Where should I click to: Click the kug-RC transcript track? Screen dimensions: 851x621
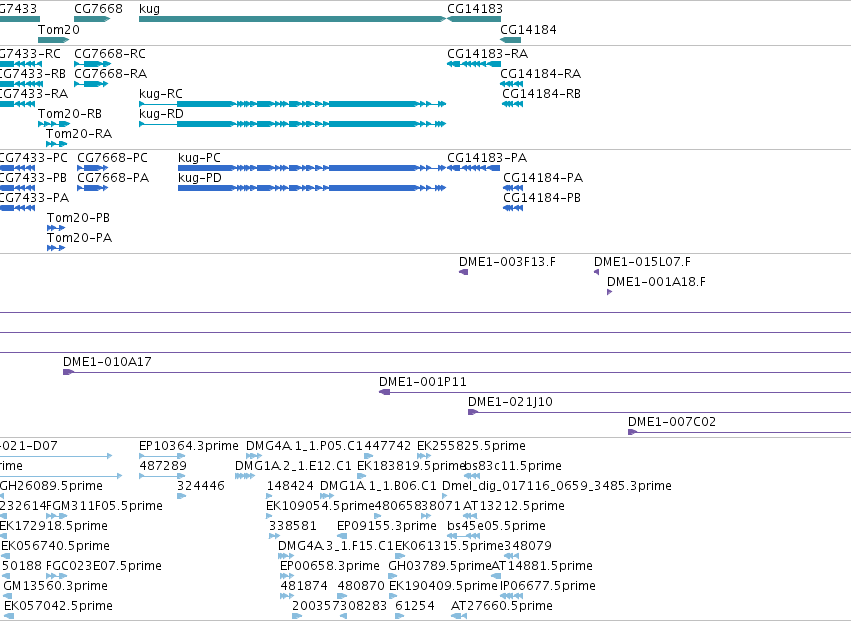point(293,104)
